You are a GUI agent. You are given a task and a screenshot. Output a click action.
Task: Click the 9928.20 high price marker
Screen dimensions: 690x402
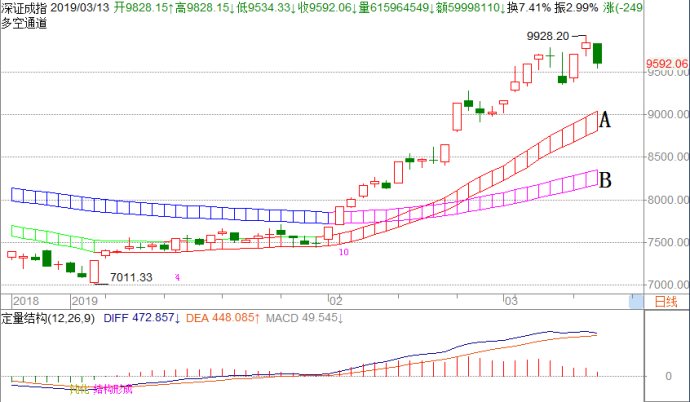click(548, 36)
